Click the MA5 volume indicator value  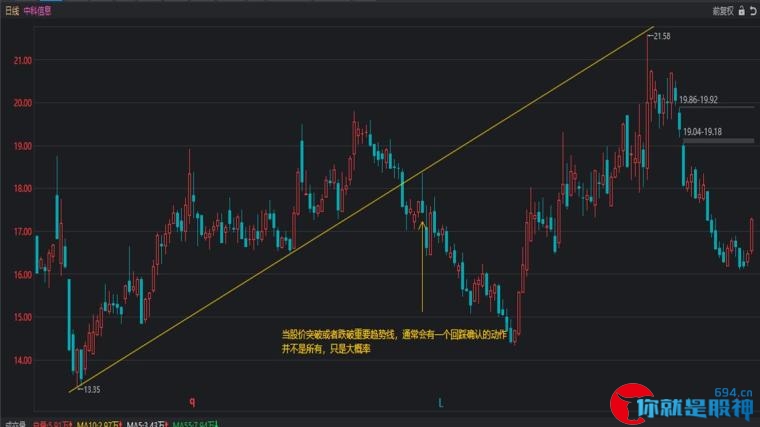click(146, 424)
